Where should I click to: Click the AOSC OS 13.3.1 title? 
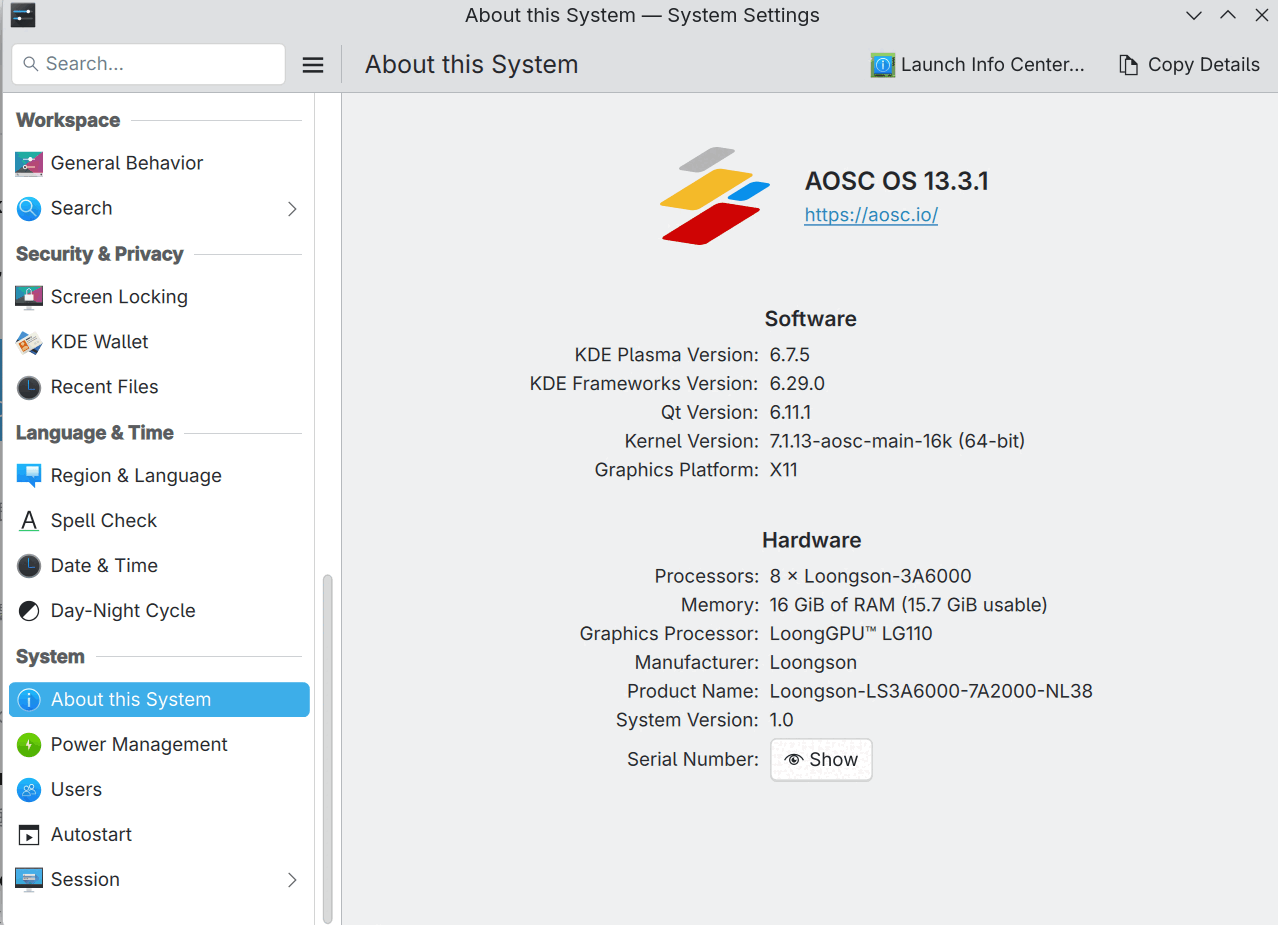click(897, 181)
